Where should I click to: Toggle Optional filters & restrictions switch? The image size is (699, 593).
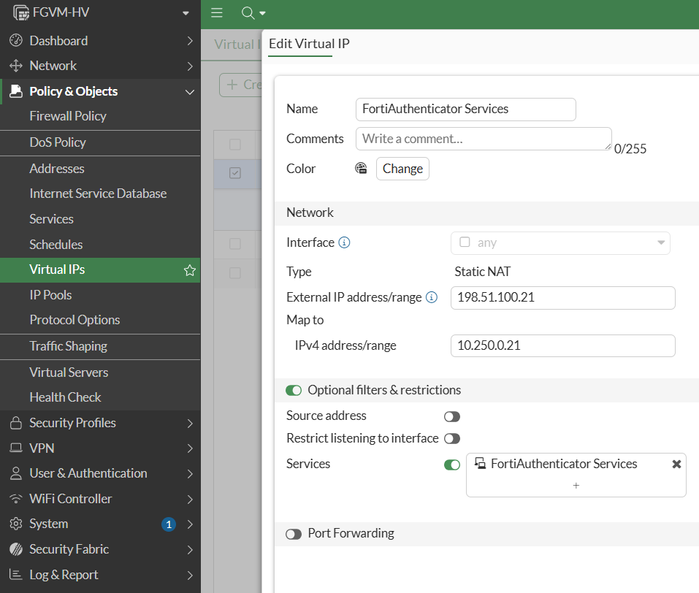(x=293, y=390)
